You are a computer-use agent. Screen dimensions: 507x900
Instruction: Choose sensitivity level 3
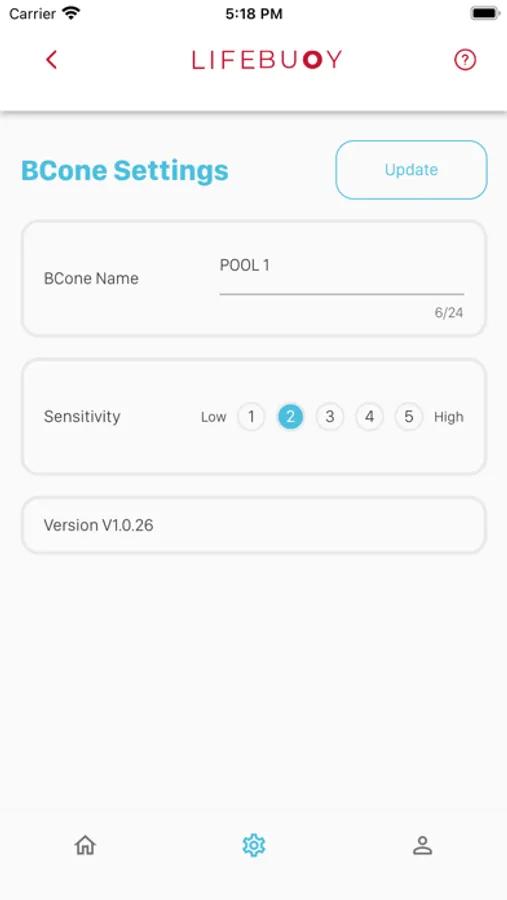tap(330, 417)
